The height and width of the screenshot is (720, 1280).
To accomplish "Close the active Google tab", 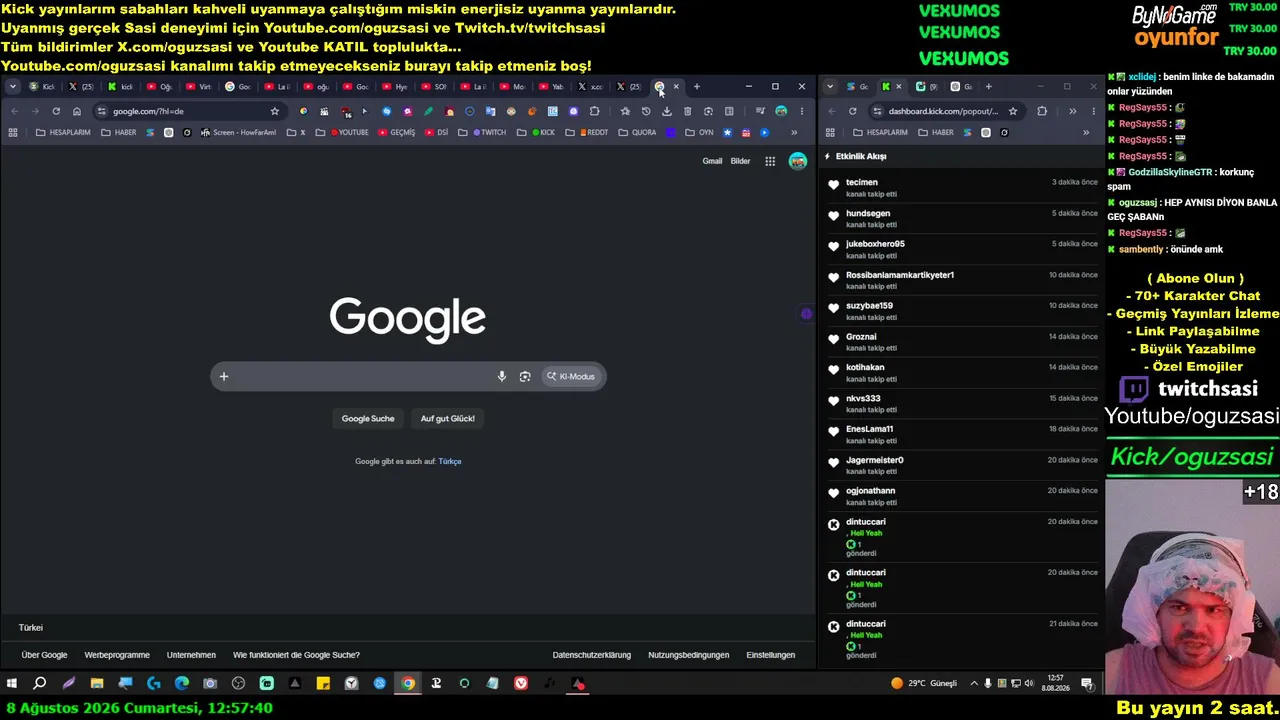I will click(x=676, y=87).
